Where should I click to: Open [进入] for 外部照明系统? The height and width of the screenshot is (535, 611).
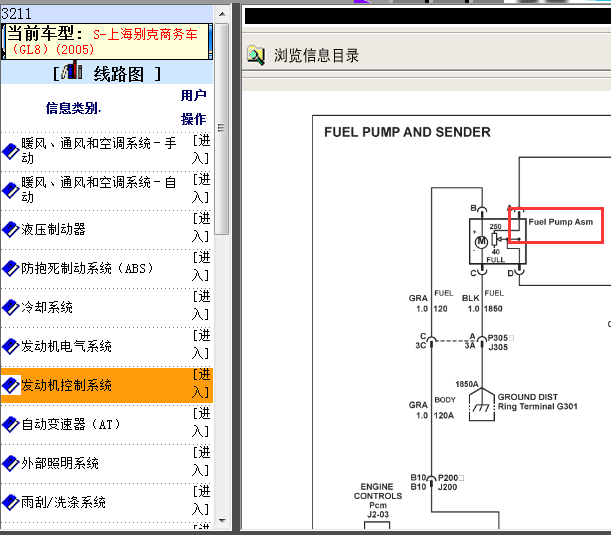[201, 461]
